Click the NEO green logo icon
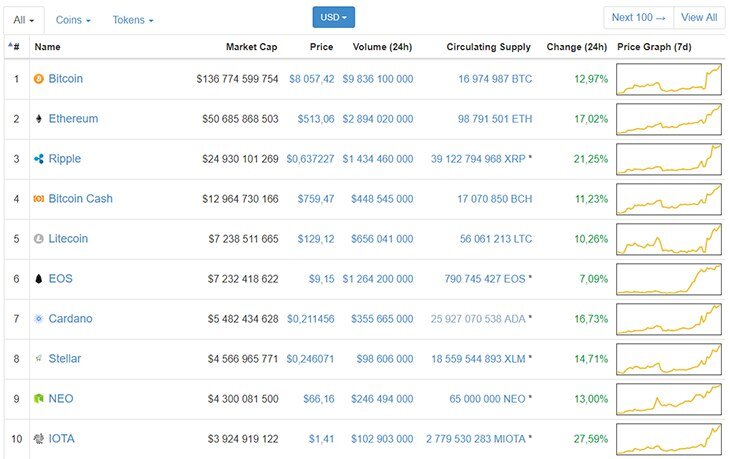This screenshot has width=730, height=459. (x=39, y=399)
